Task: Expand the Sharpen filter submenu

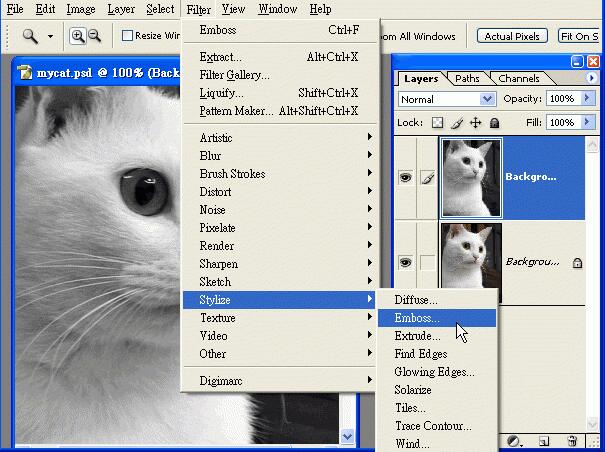Action: click(279, 264)
